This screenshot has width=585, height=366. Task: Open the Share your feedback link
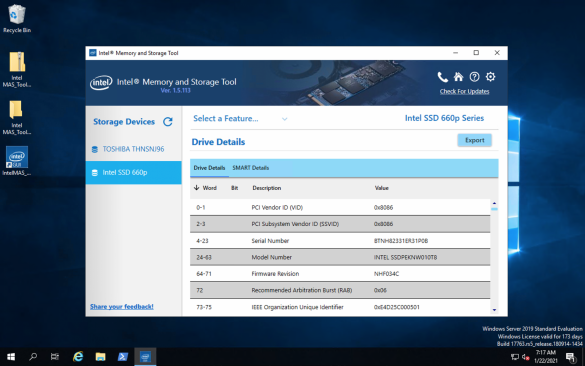(x=122, y=307)
